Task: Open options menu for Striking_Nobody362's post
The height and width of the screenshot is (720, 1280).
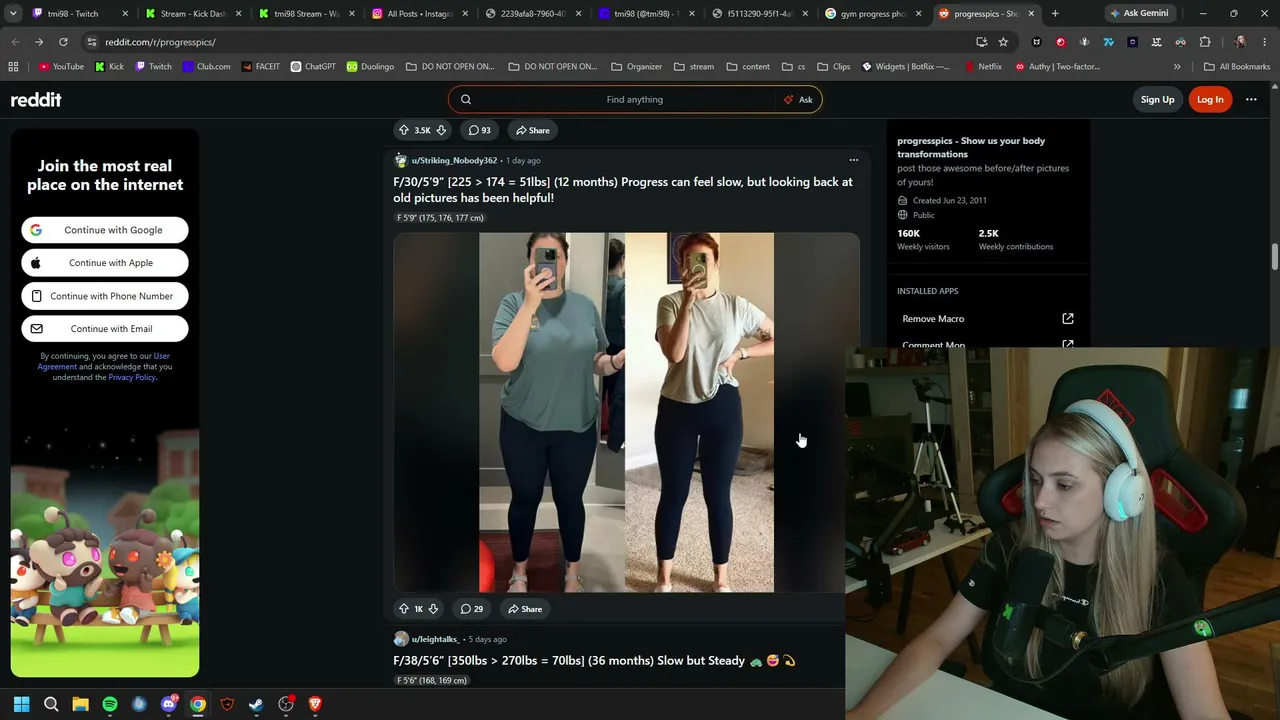Action: 853,160
